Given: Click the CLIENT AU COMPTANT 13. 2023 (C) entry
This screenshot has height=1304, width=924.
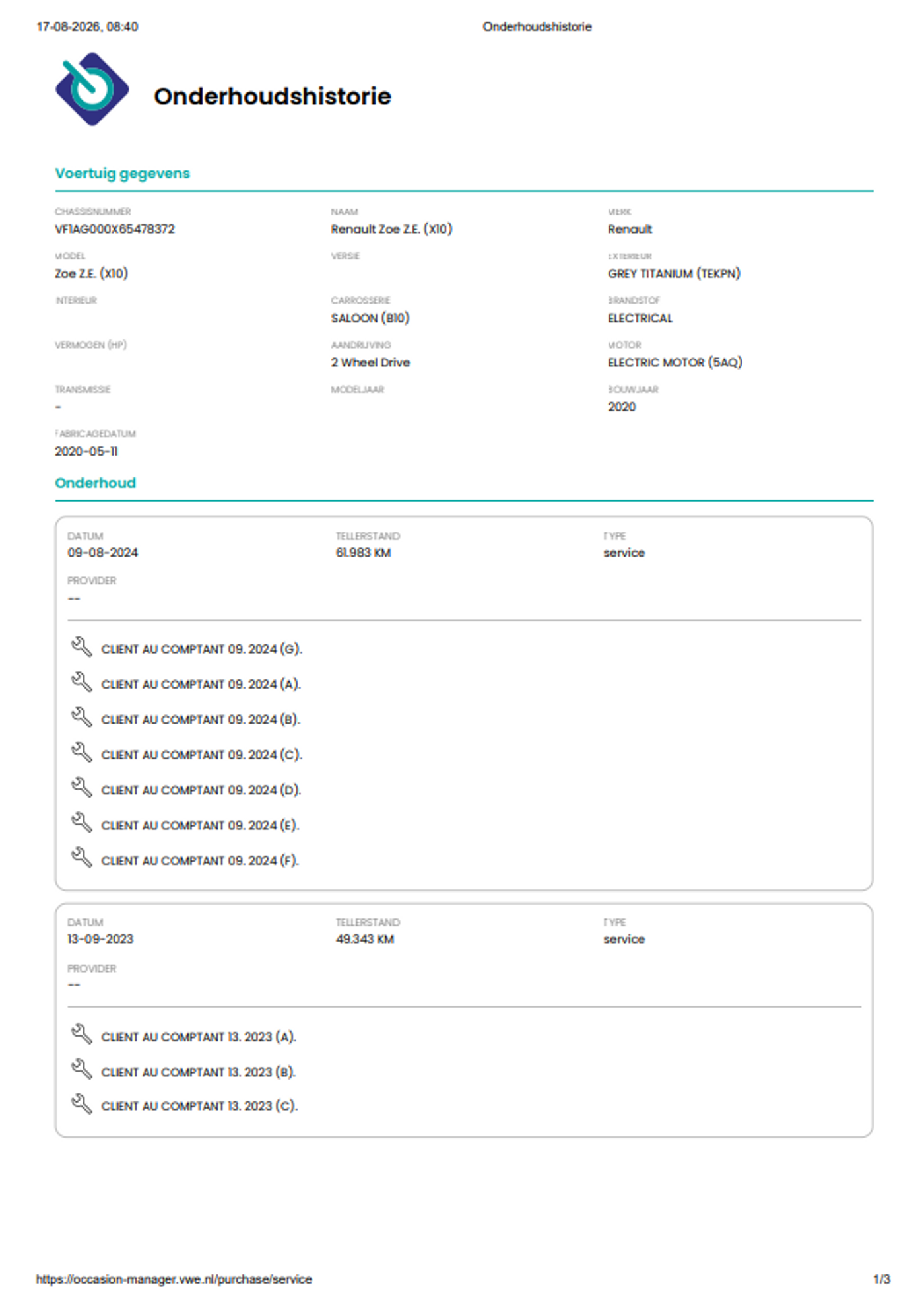Looking at the screenshot, I should 199,1106.
